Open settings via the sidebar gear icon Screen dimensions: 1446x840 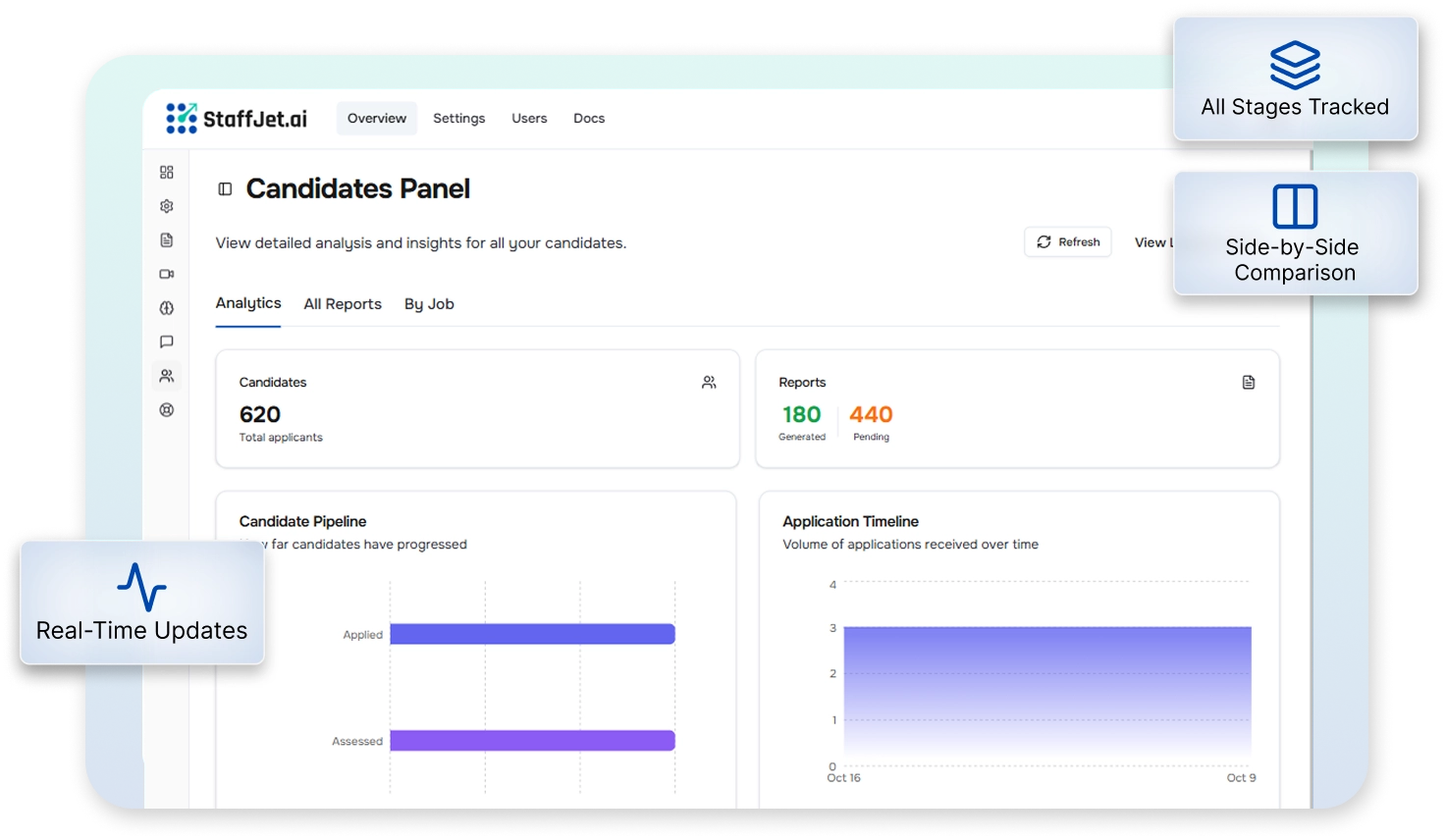(167, 206)
